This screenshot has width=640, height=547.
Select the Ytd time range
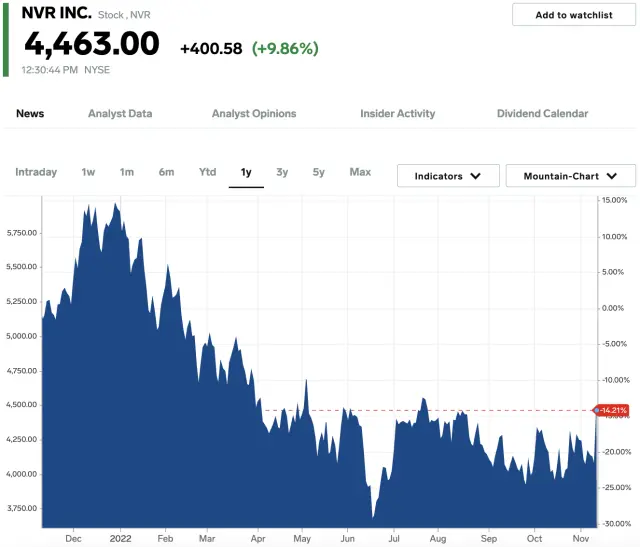207,172
